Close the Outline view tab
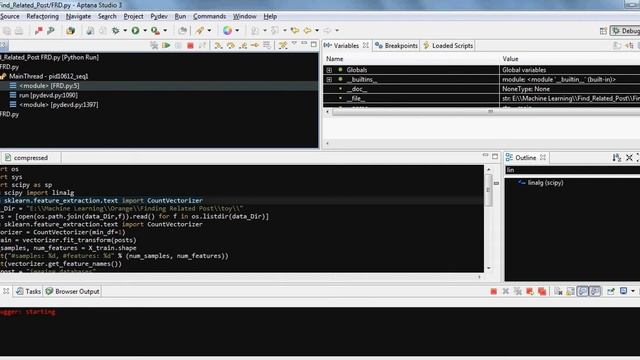The width and height of the screenshot is (640, 360). (x=543, y=157)
